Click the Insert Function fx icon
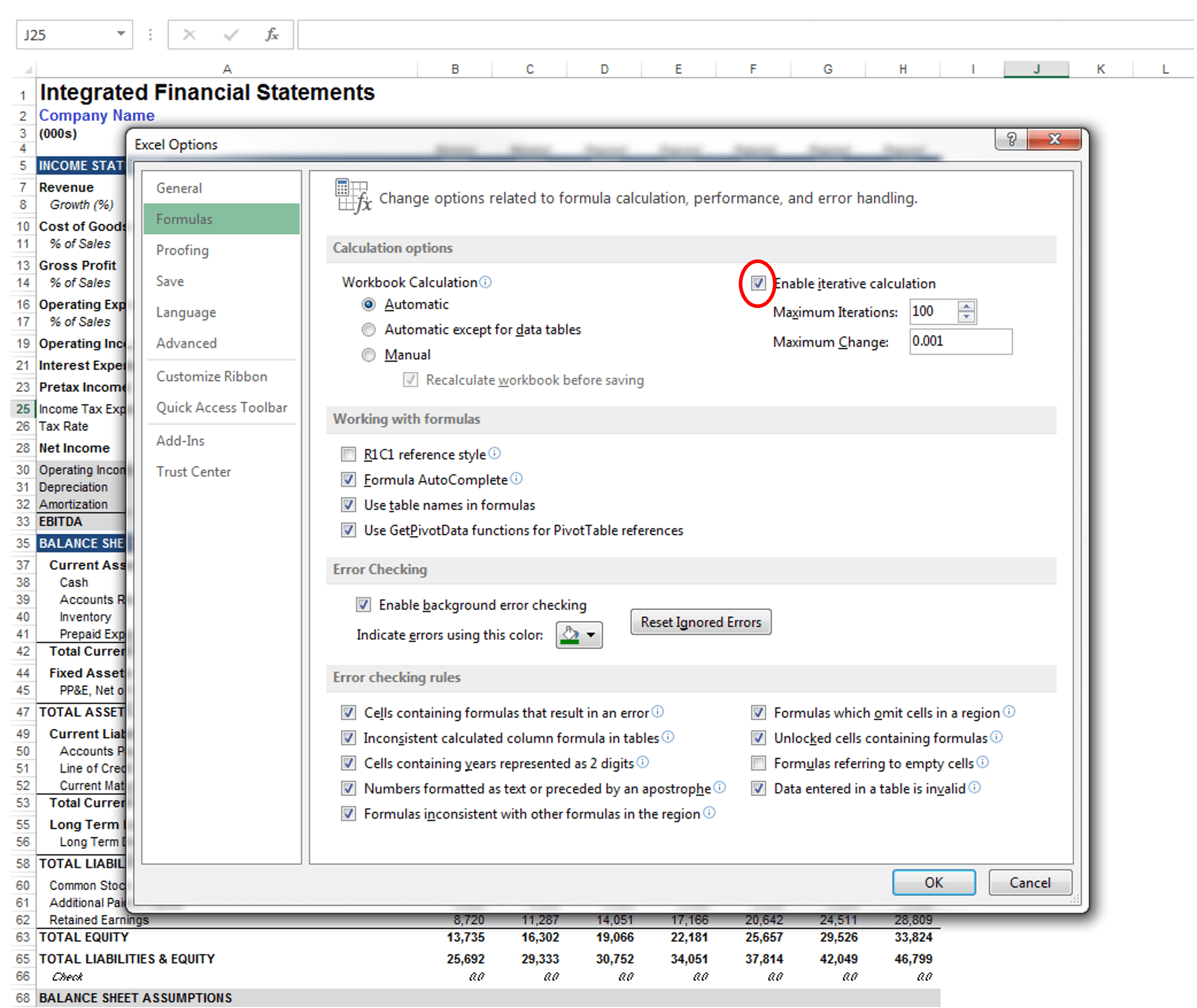Image resolution: width=1197 pixels, height=1008 pixels. click(272, 35)
